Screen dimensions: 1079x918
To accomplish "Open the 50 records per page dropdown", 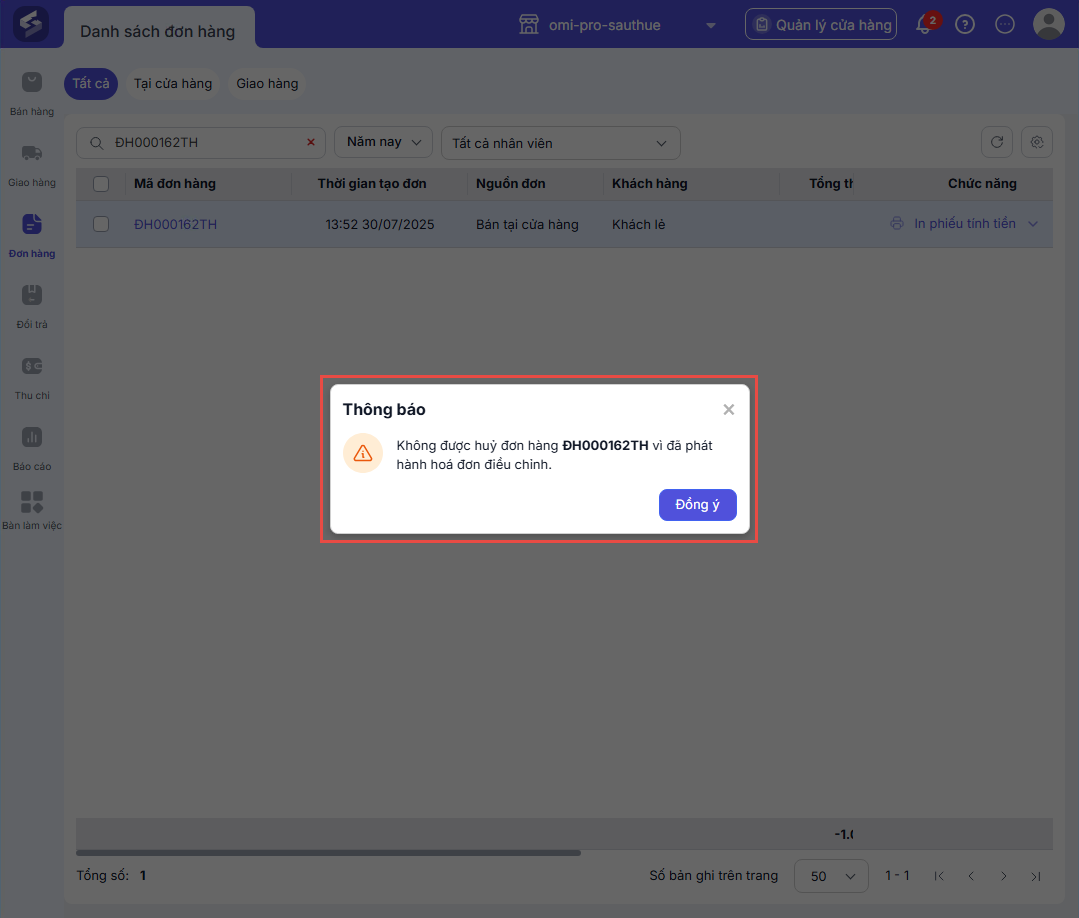I will [x=831, y=876].
